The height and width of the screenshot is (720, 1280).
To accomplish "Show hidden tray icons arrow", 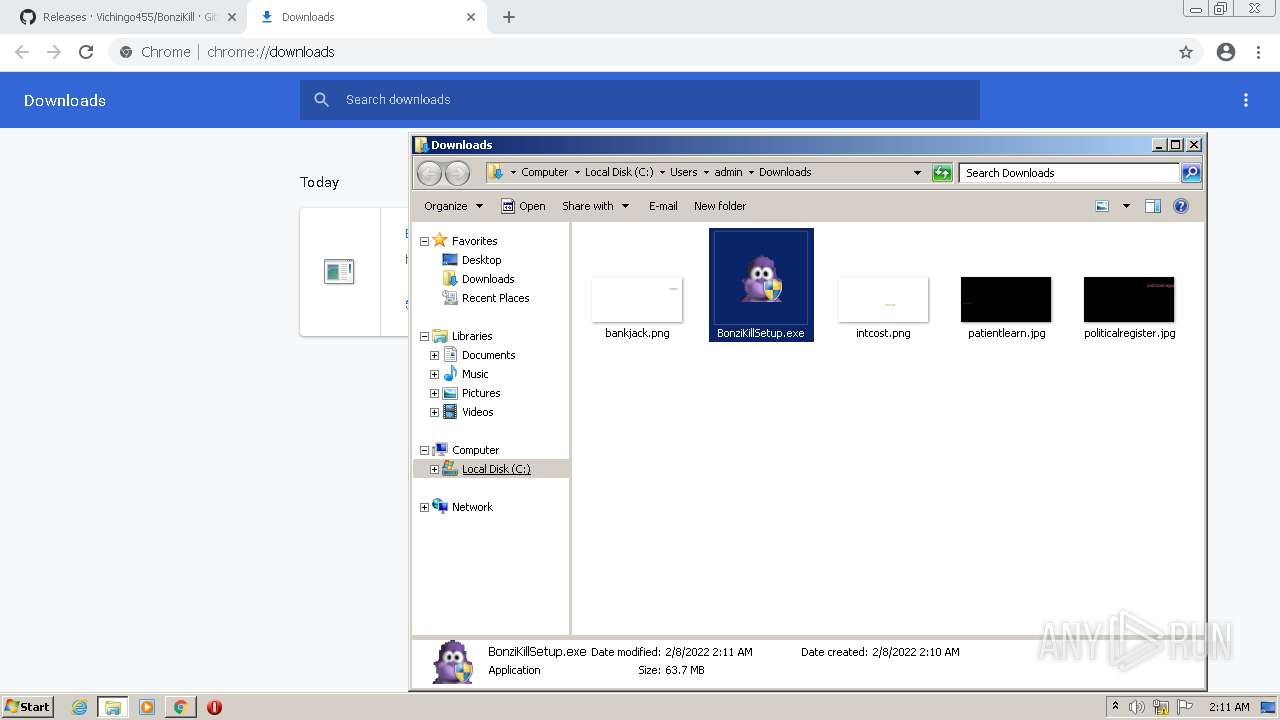I will pos(1115,707).
